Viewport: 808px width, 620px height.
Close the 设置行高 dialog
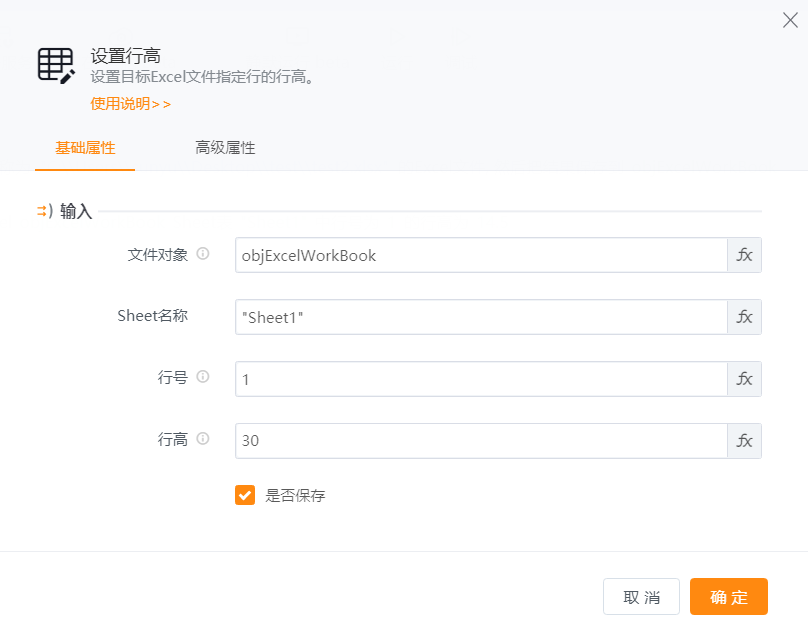[790, 20]
